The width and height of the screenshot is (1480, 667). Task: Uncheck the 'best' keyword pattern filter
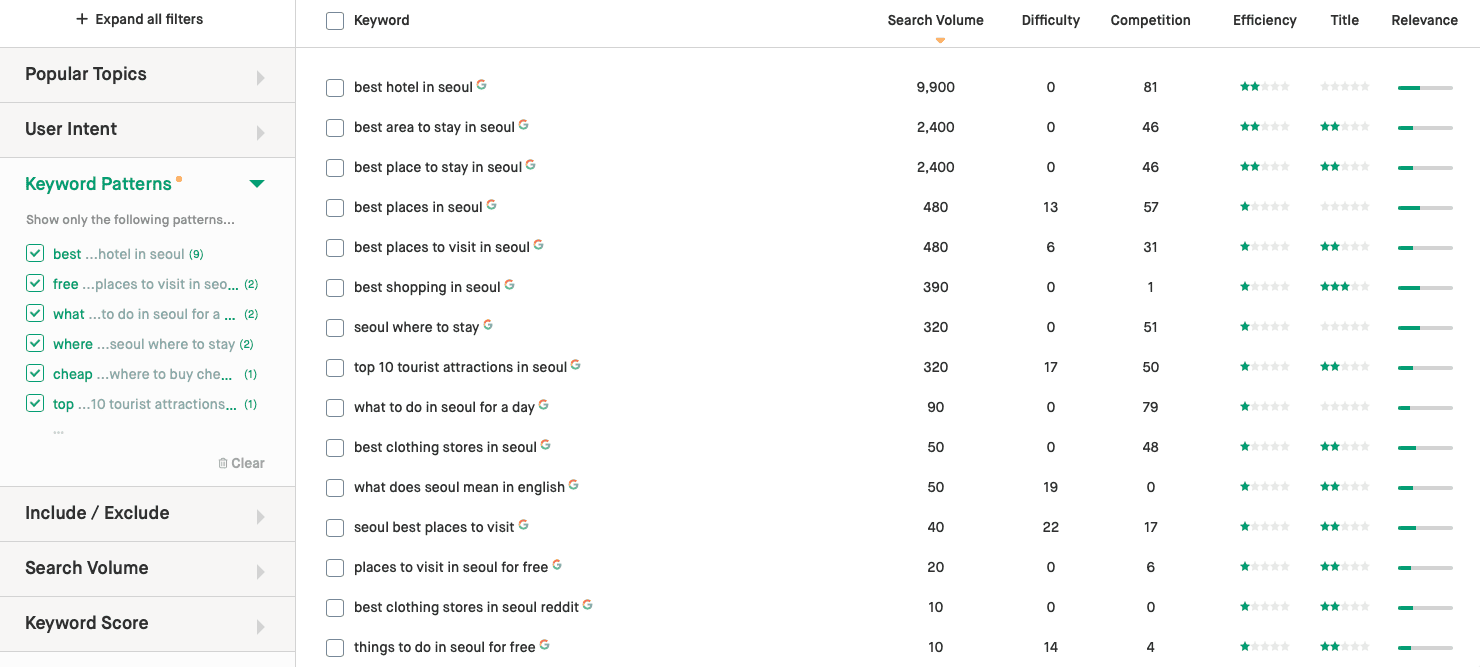pos(35,254)
